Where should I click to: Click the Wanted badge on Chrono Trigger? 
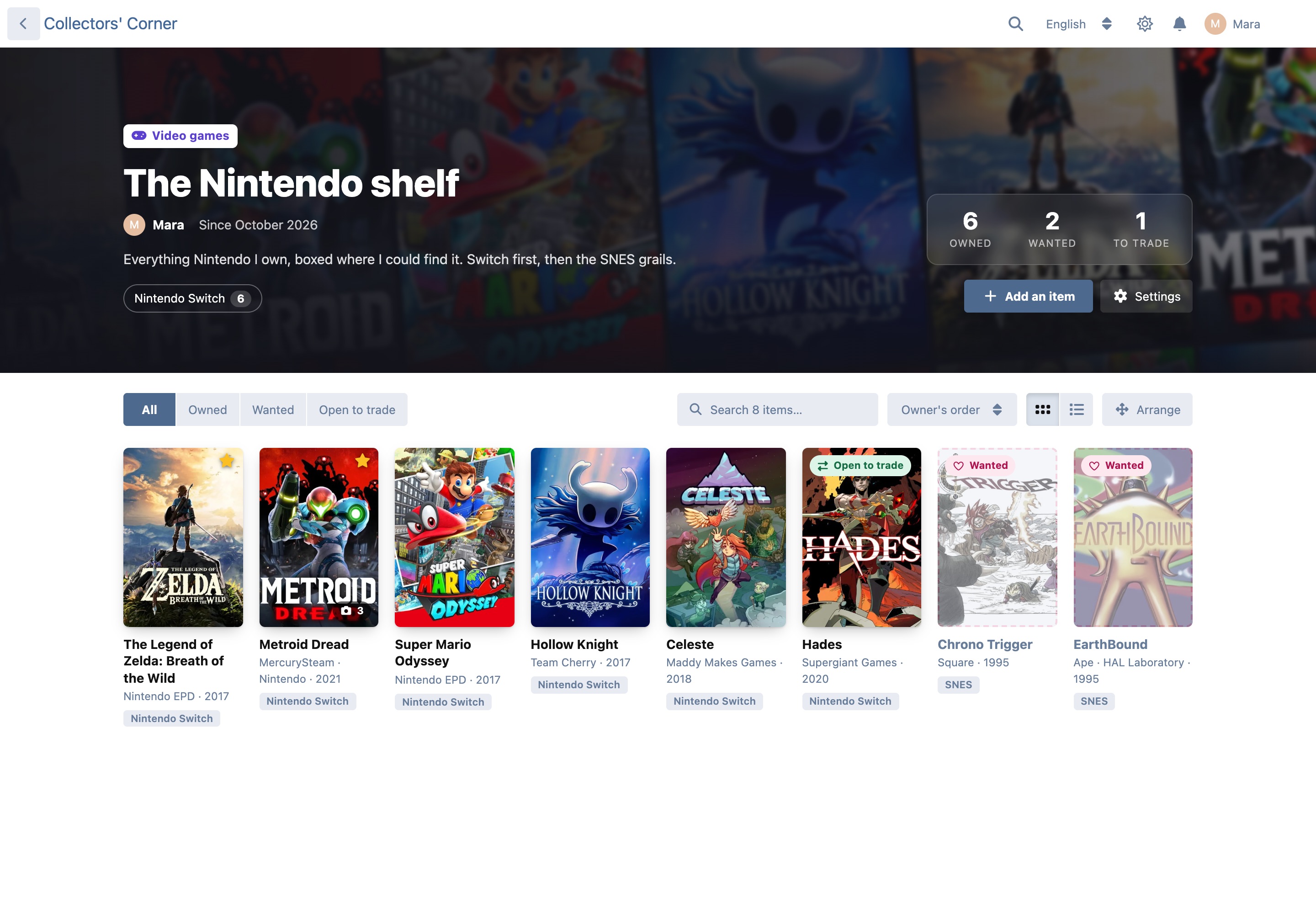coord(981,466)
